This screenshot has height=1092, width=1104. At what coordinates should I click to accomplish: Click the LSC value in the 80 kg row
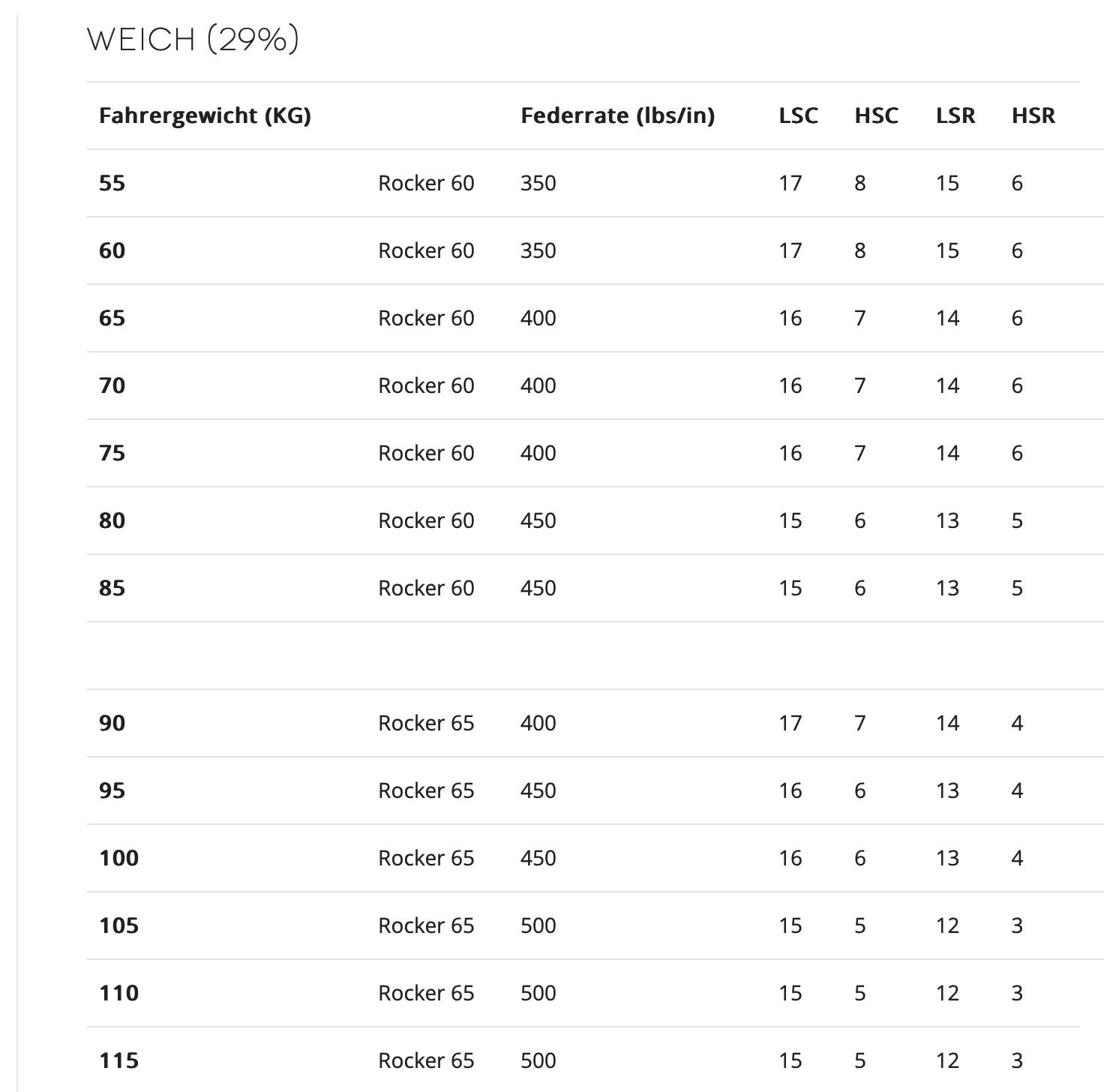790,520
